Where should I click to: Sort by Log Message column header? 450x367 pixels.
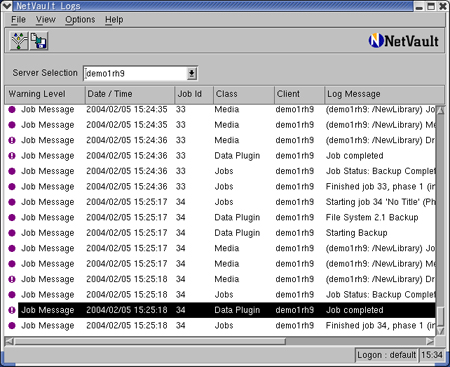click(384, 94)
